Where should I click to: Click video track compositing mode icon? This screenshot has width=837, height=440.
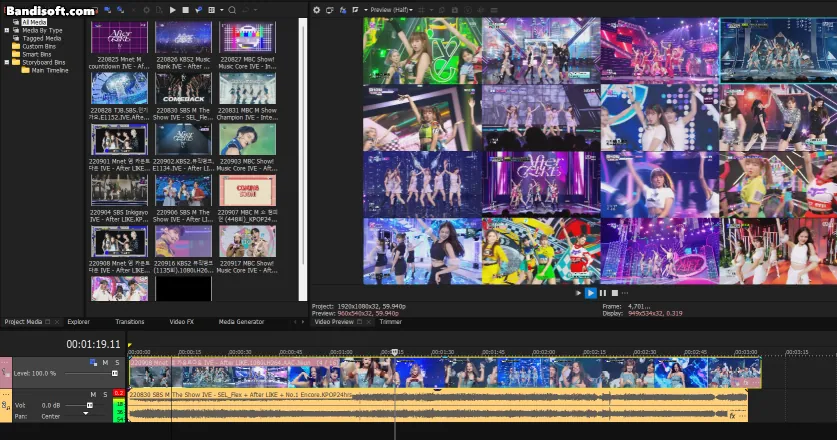tap(93, 363)
